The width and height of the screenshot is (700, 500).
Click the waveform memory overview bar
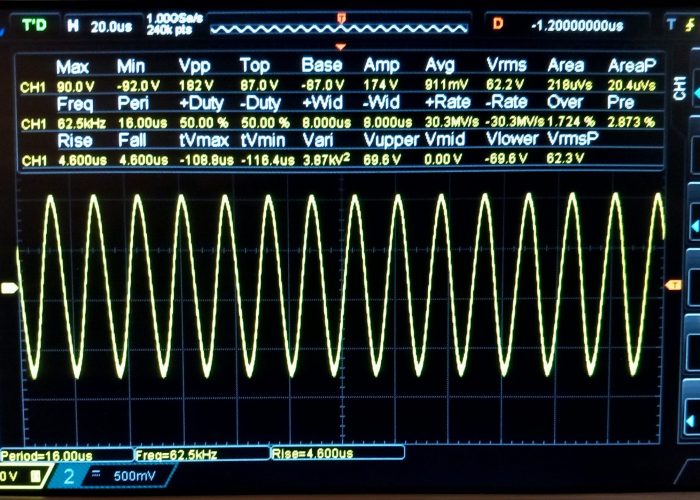[x=339, y=29]
